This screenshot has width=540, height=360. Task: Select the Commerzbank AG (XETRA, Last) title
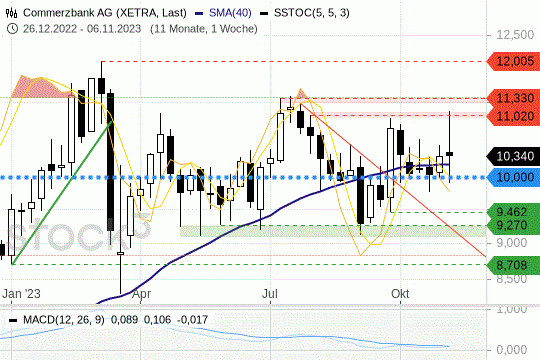(x=105, y=13)
